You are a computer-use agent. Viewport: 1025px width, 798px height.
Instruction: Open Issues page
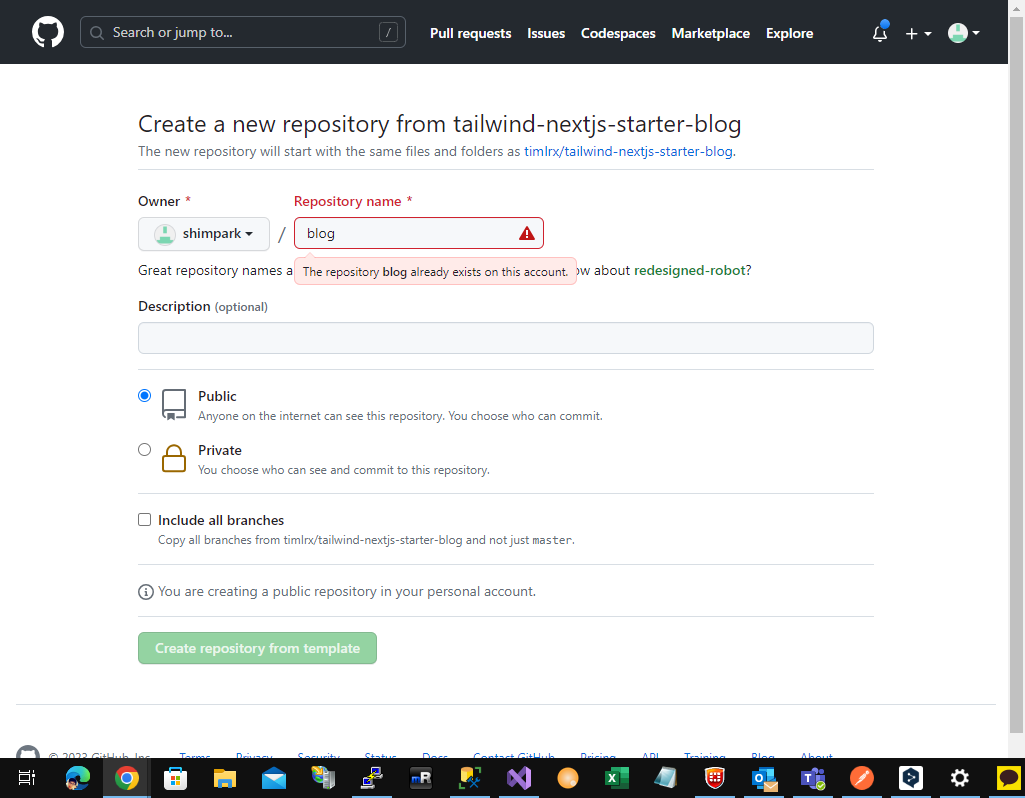pos(546,33)
